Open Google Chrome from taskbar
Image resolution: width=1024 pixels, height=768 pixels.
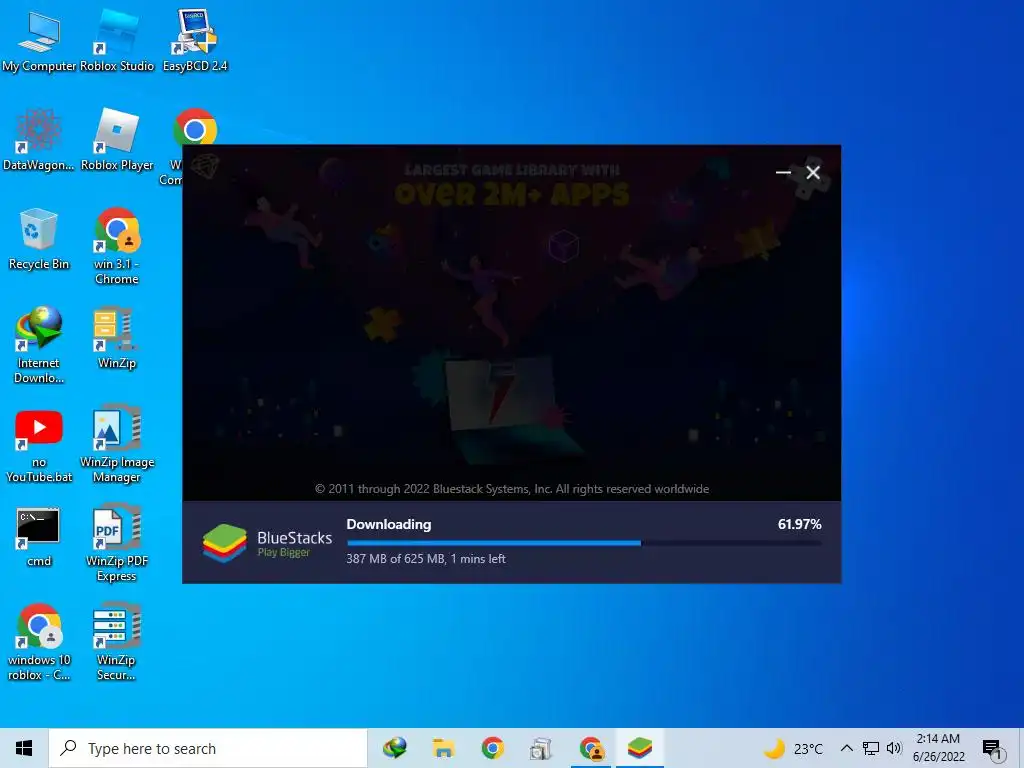pyautogui.click(x=492, y=748)
